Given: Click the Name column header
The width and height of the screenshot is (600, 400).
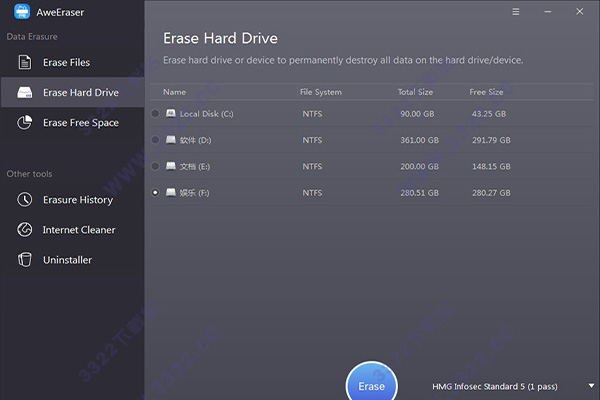Looking at the screenshot, I should pos(174,92).
